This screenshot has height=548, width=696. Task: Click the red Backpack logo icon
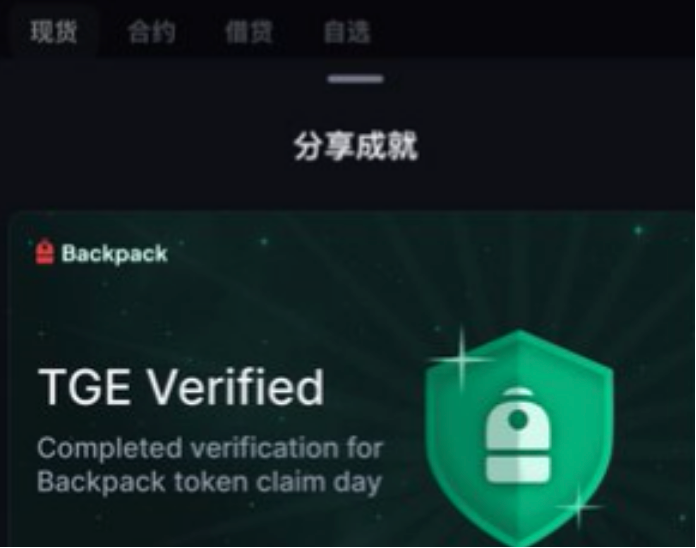pyautogui.click(x=45, y=252)
